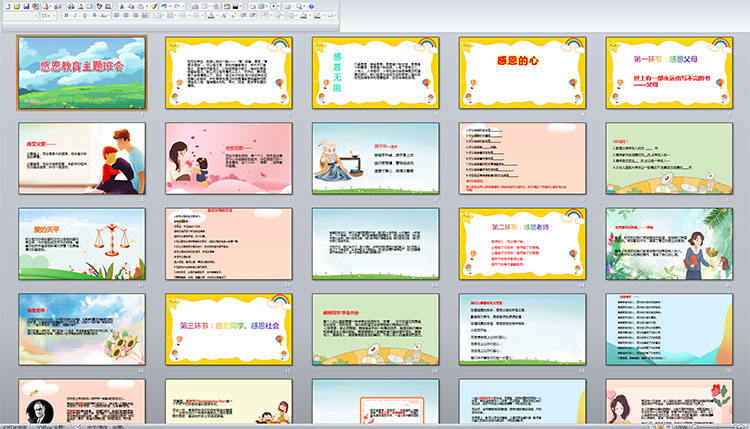Open the font size dropdown showing 15
Image resolution: width=750 pixels, height=429 pixels.
click(47, 16)
